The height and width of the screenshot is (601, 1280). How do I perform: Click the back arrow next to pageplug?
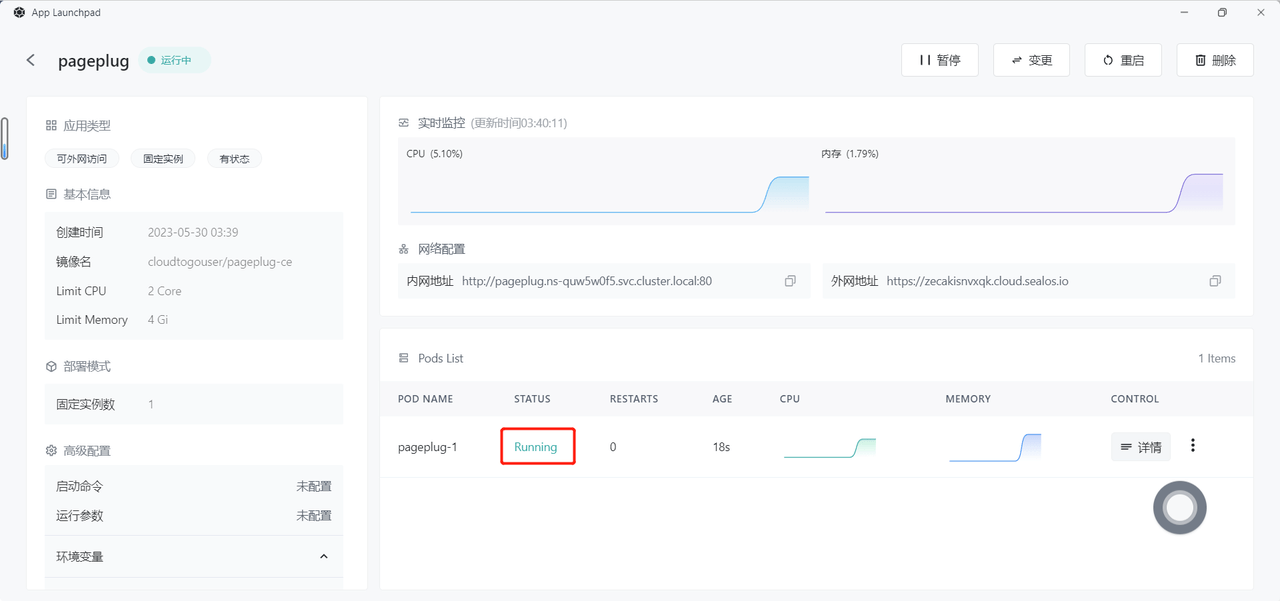(31, 60)
